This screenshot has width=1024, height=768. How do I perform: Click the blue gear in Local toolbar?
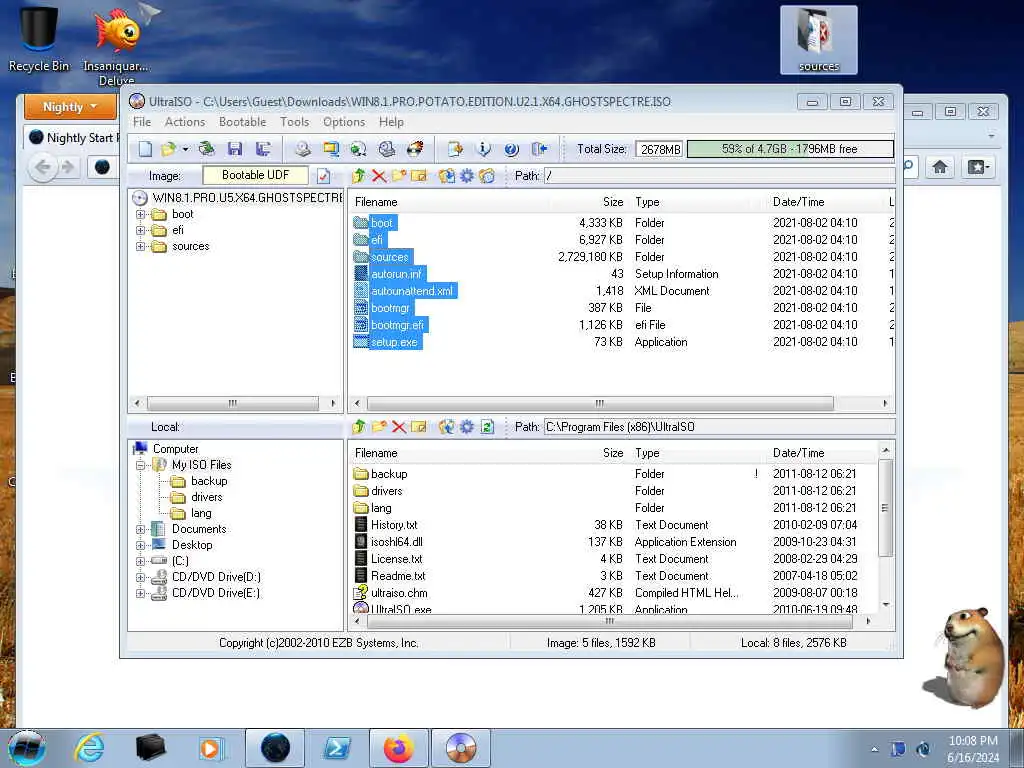pyautogui.click(x=467, y=427)
